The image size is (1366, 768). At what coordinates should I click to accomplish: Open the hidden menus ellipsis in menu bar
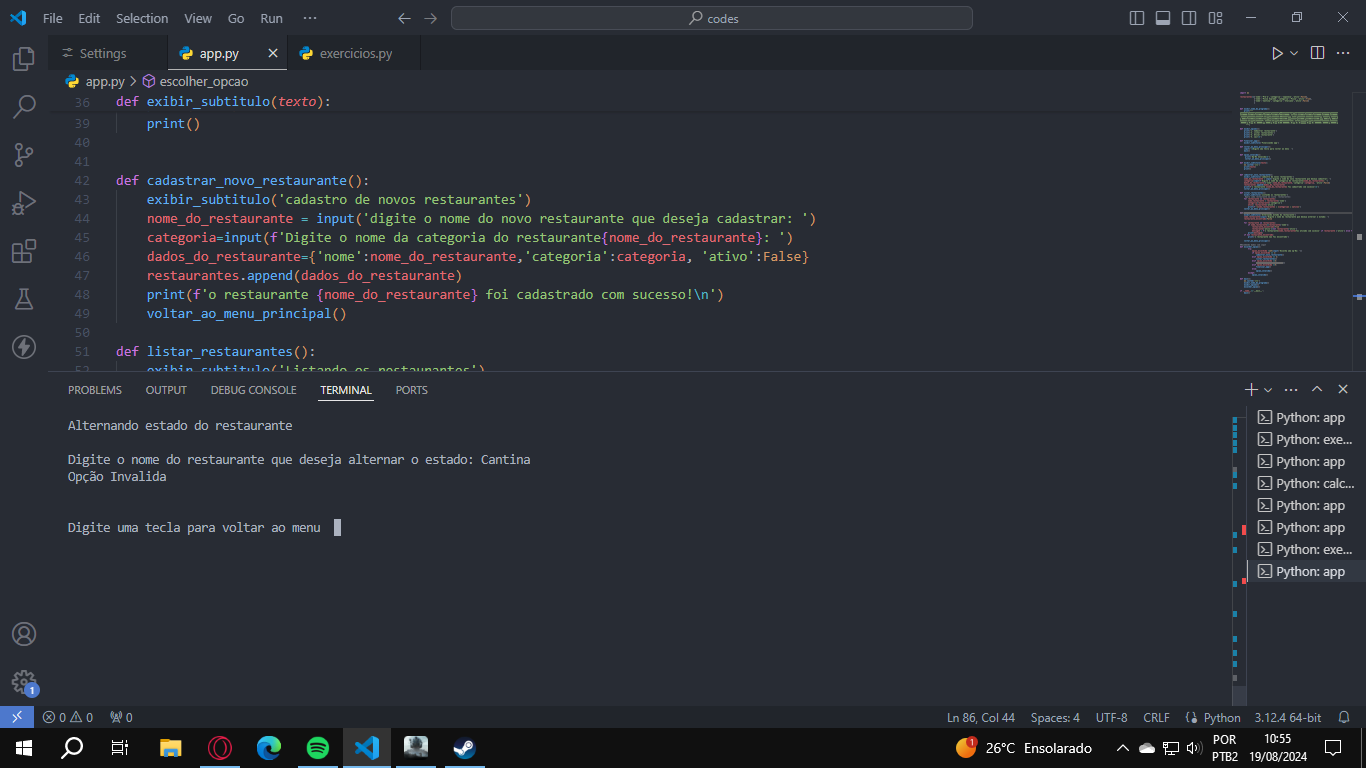click(x=310, y=18)
